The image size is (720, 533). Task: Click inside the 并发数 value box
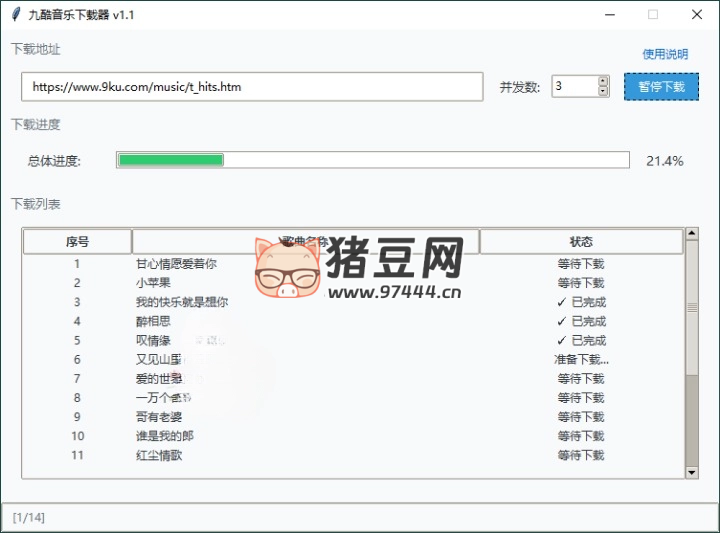pos(575,86)
